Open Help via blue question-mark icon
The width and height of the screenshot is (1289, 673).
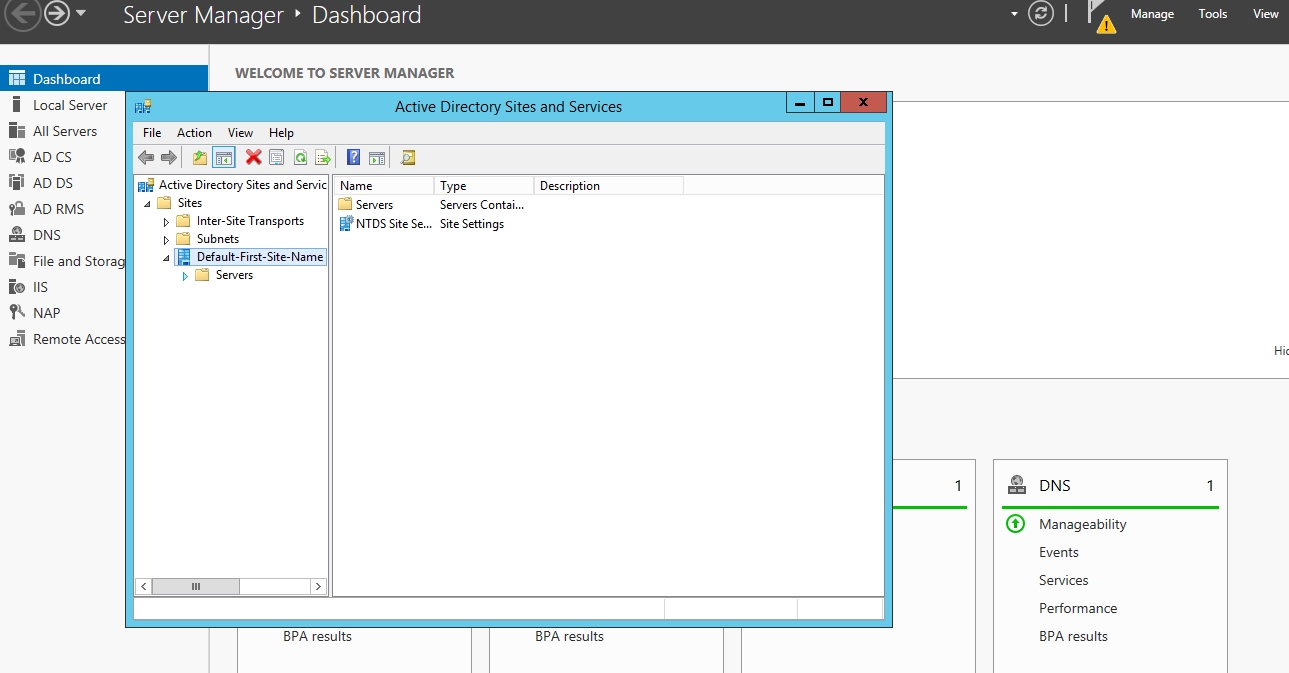(x=353, y=158)
